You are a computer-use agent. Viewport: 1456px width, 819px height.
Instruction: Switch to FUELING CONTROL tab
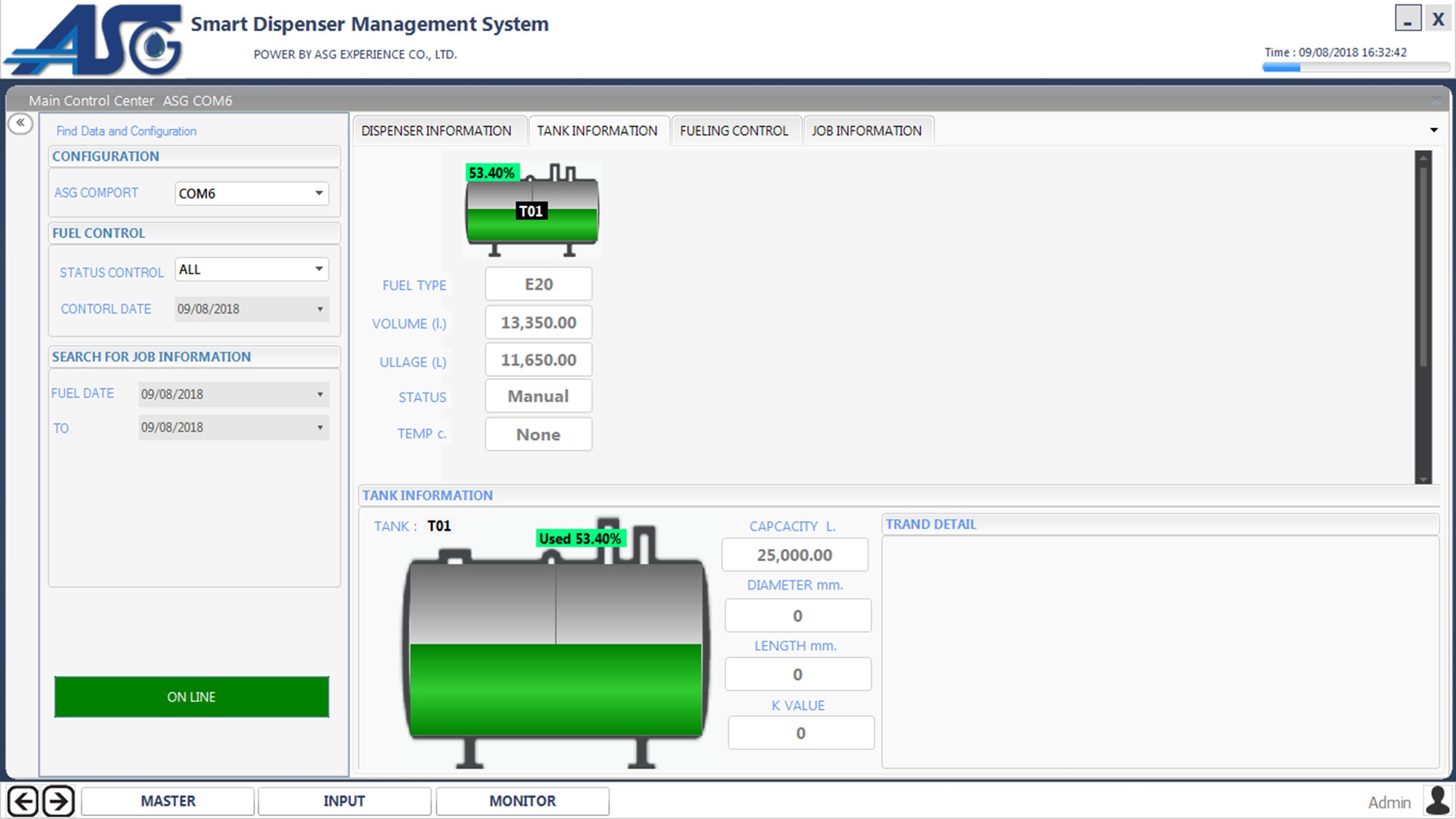point(734,131)
